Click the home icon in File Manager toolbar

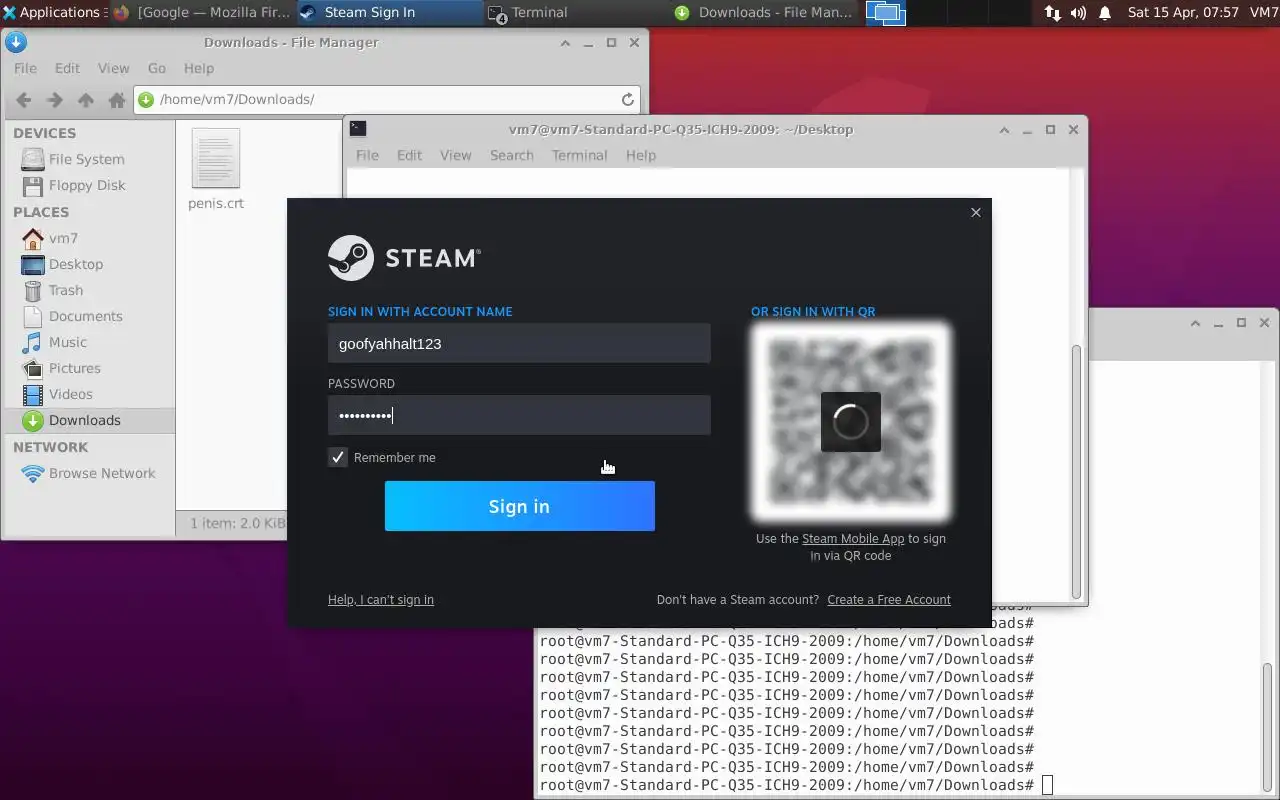click(117, 100)
